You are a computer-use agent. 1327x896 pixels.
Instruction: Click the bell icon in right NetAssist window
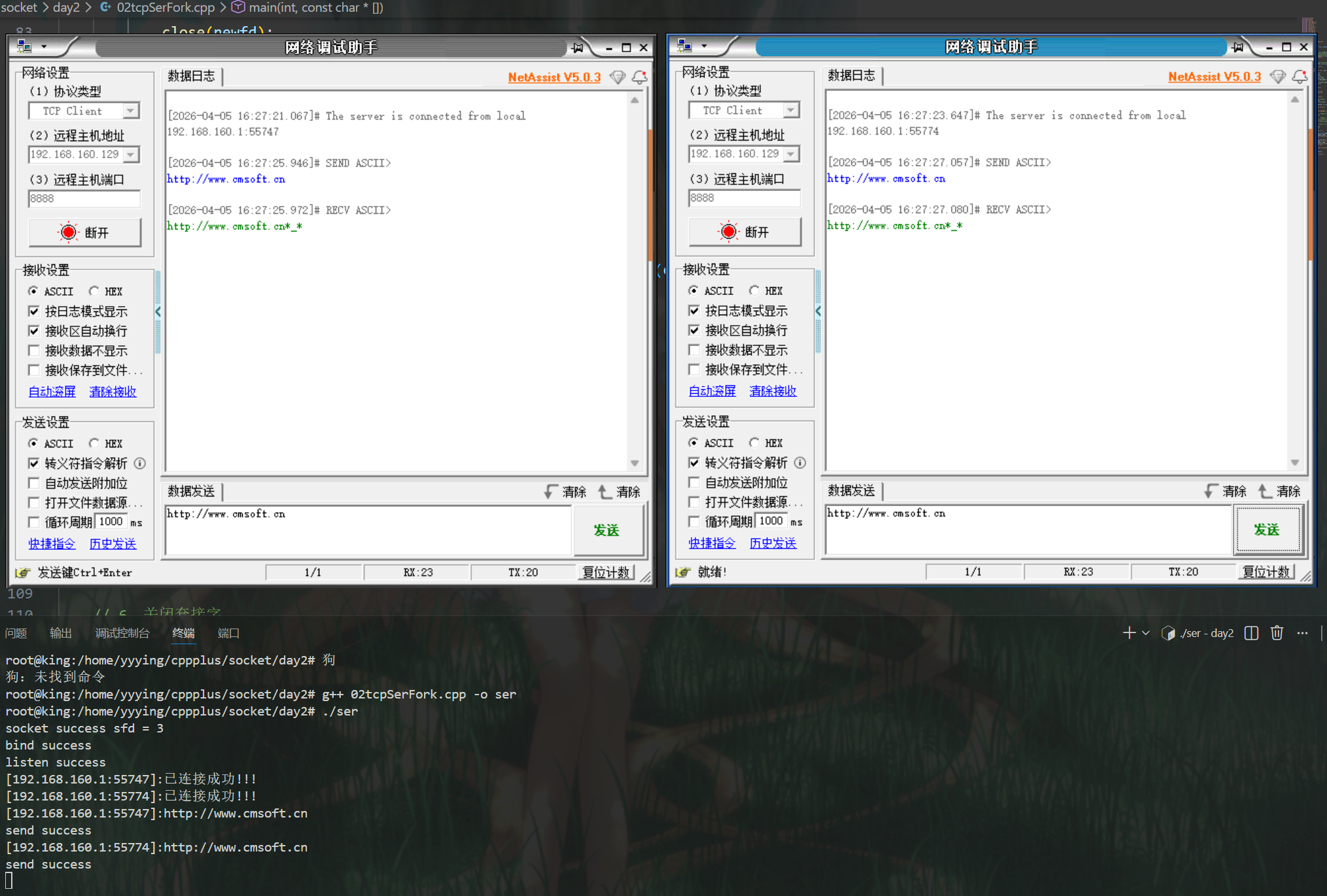click(x=1300, y=77)
